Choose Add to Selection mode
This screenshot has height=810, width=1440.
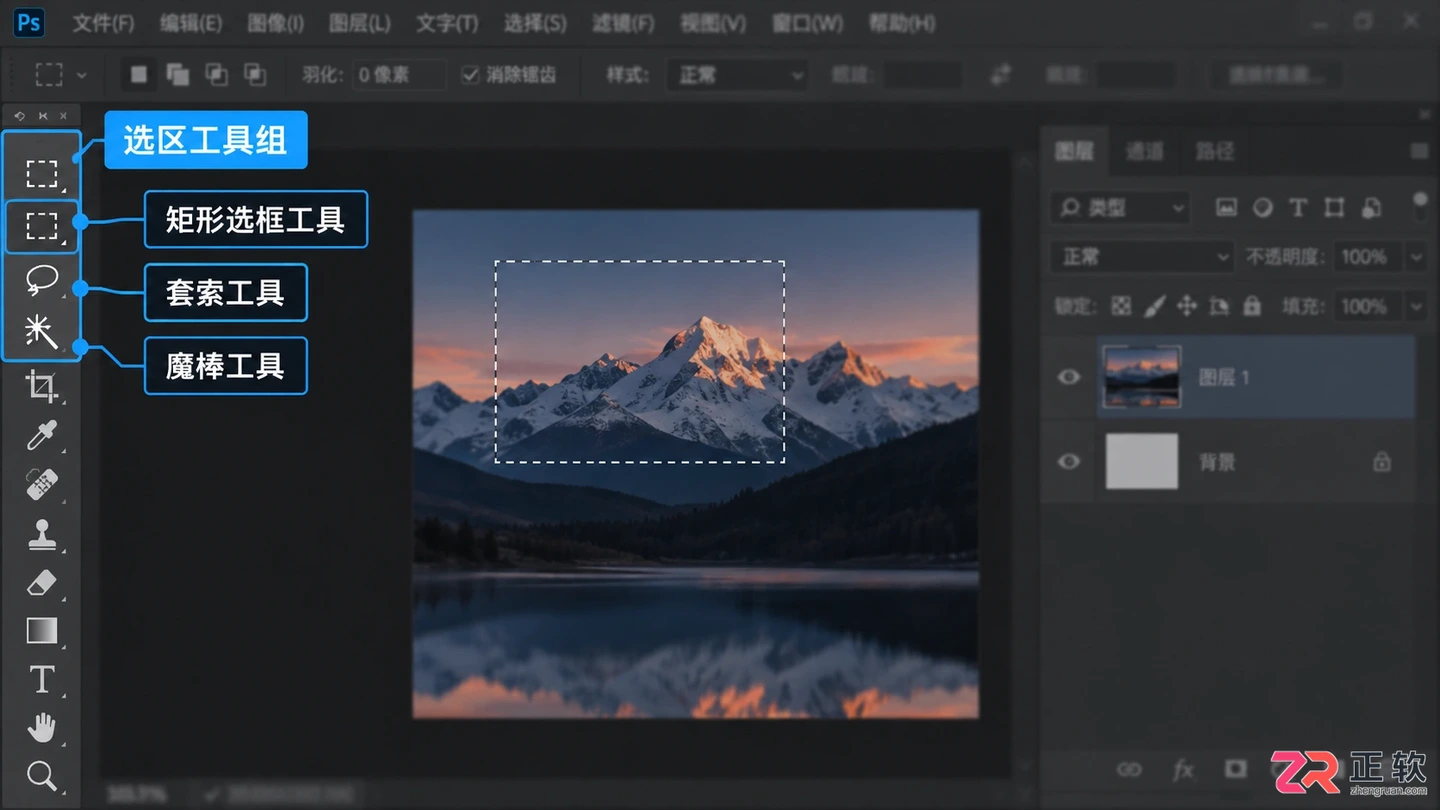click(x=178, y=74)
